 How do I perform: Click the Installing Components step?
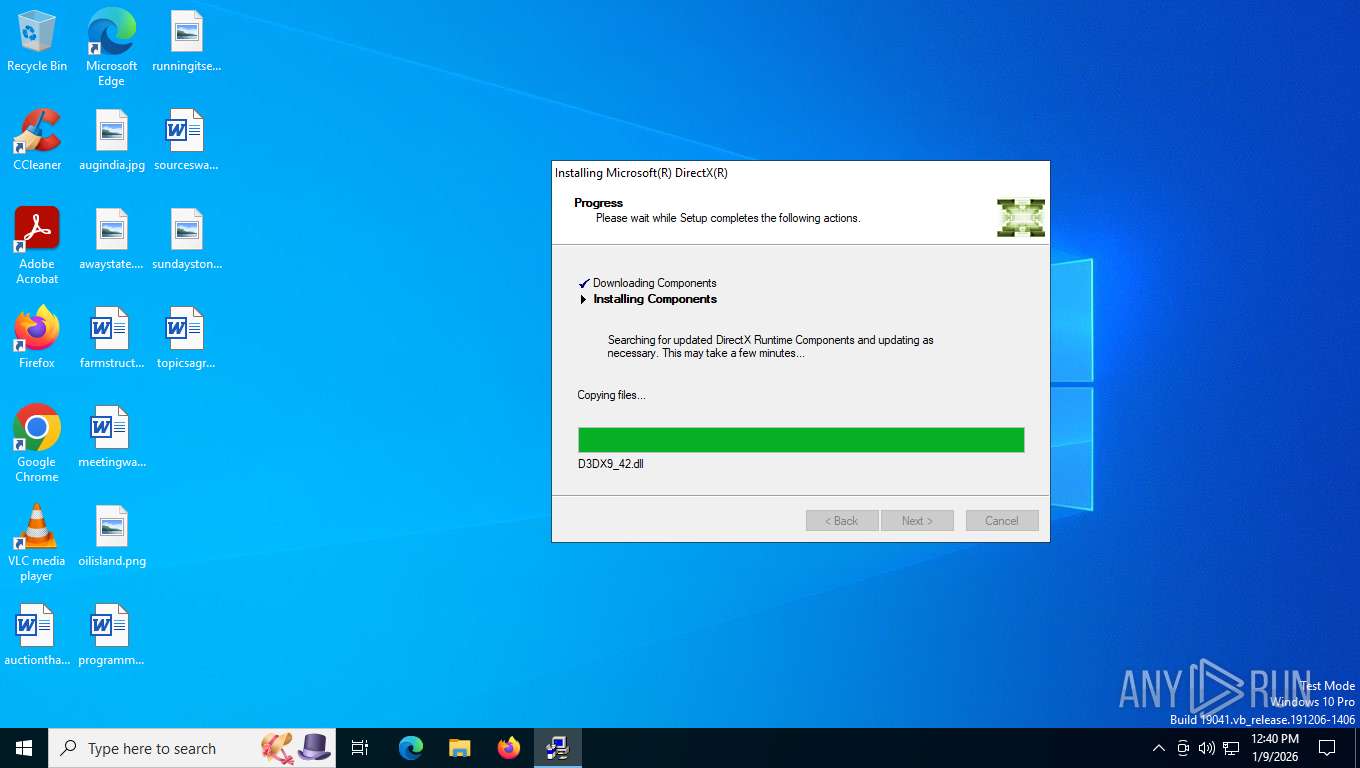click(x=655, y=299)
